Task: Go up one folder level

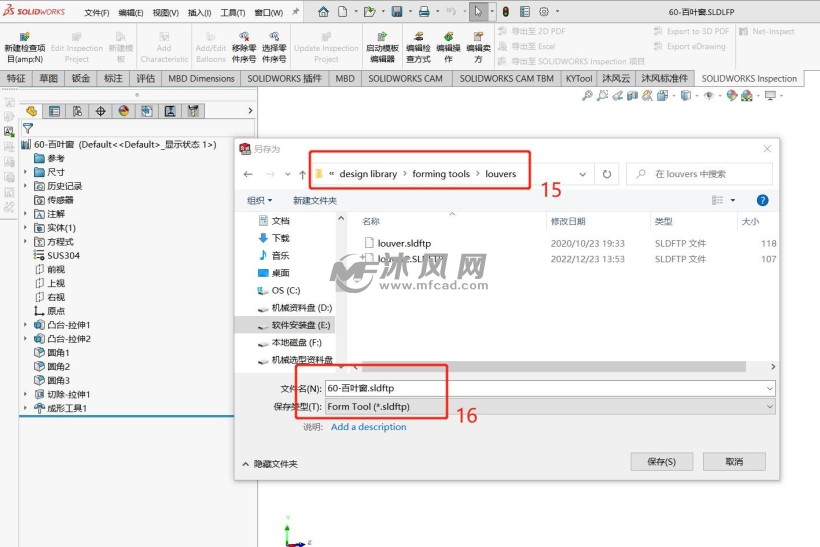Action: pyautogui.click(x=302, y=174)
